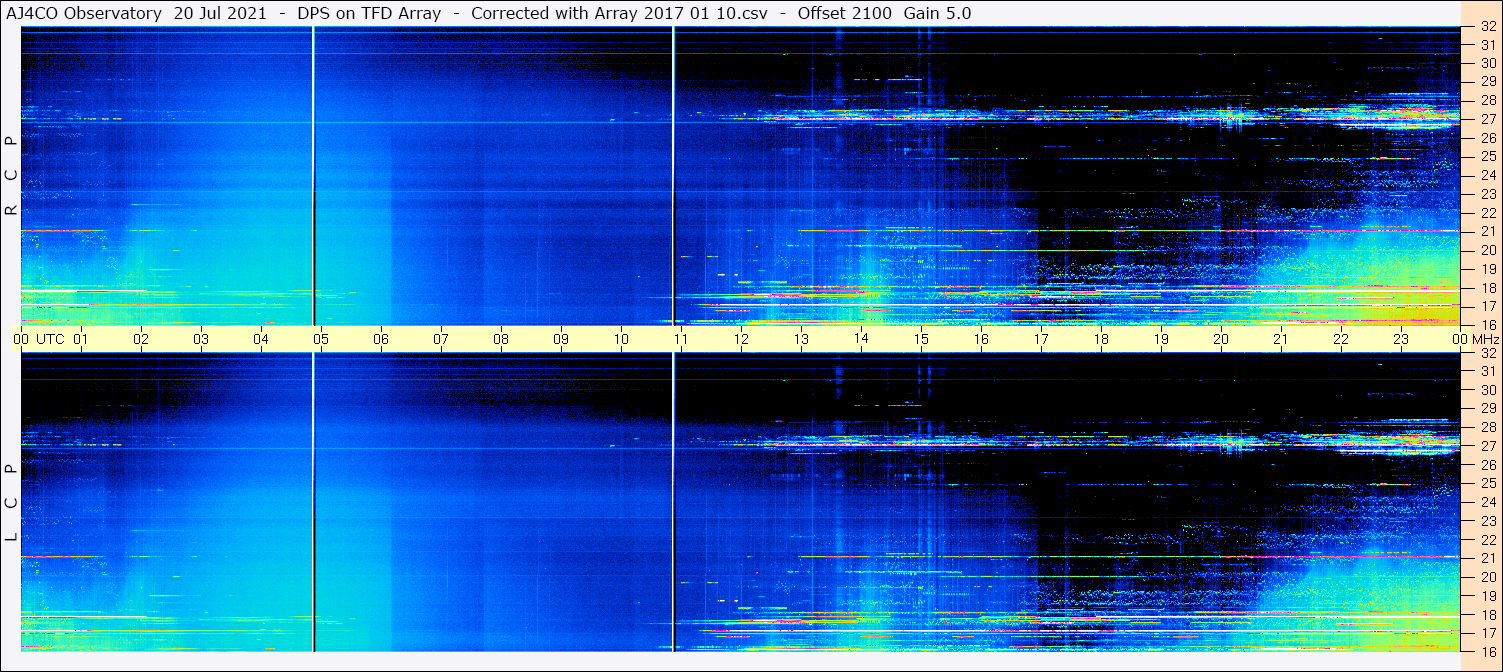Select hour 15 on the time axis

pyautogui.click(x=921, y=338)
